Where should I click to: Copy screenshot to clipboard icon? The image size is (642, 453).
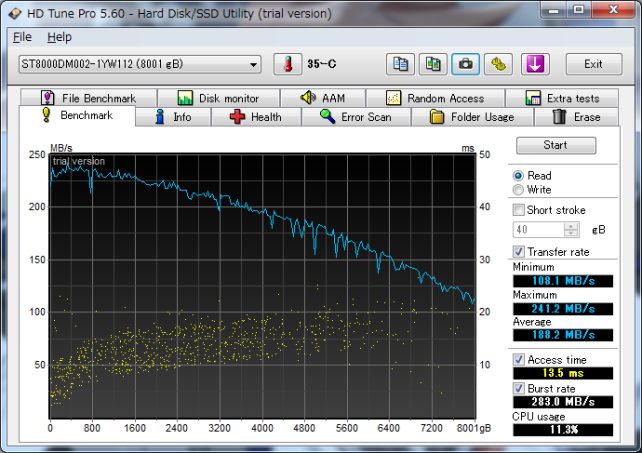[x=433, y=64]
